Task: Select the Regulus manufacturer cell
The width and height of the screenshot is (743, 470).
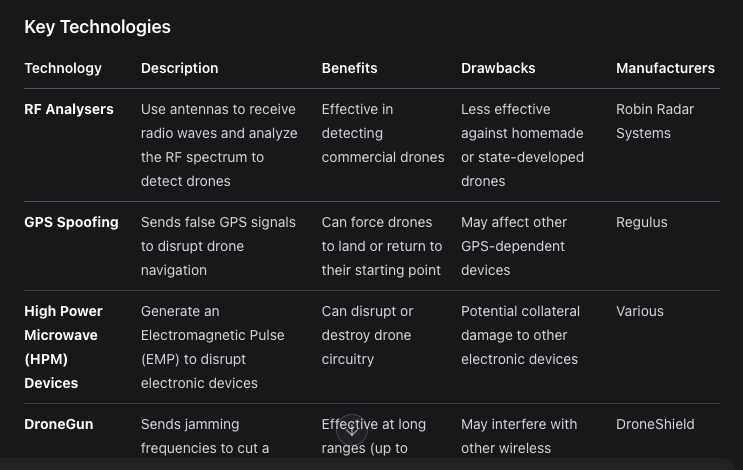Action: coord(641,222)
